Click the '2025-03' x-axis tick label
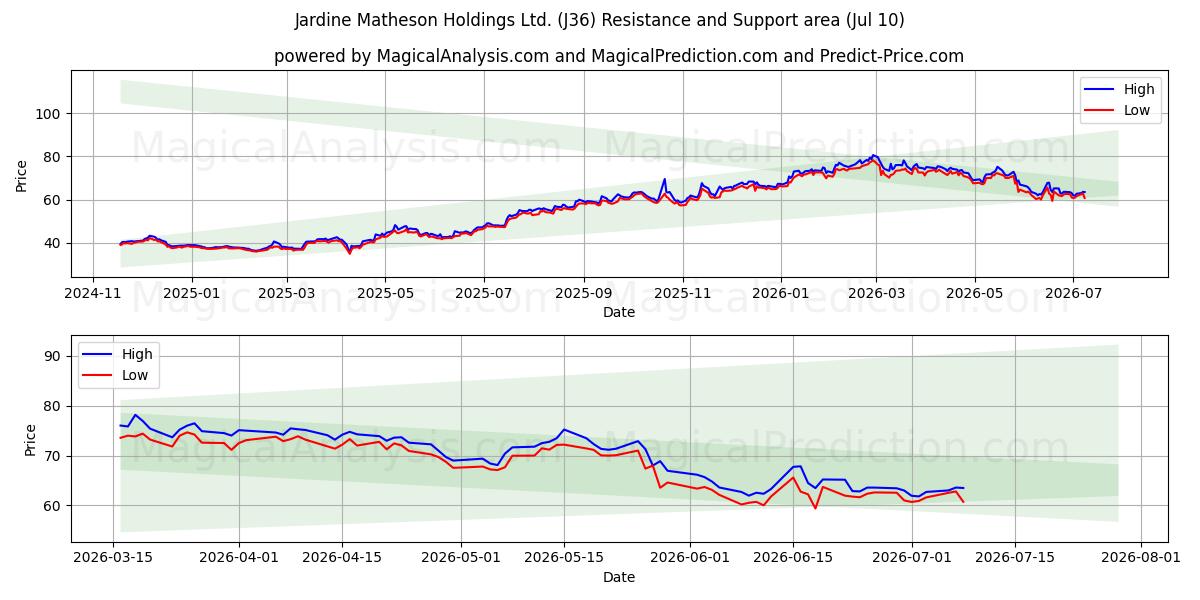 tap(287, 294)
